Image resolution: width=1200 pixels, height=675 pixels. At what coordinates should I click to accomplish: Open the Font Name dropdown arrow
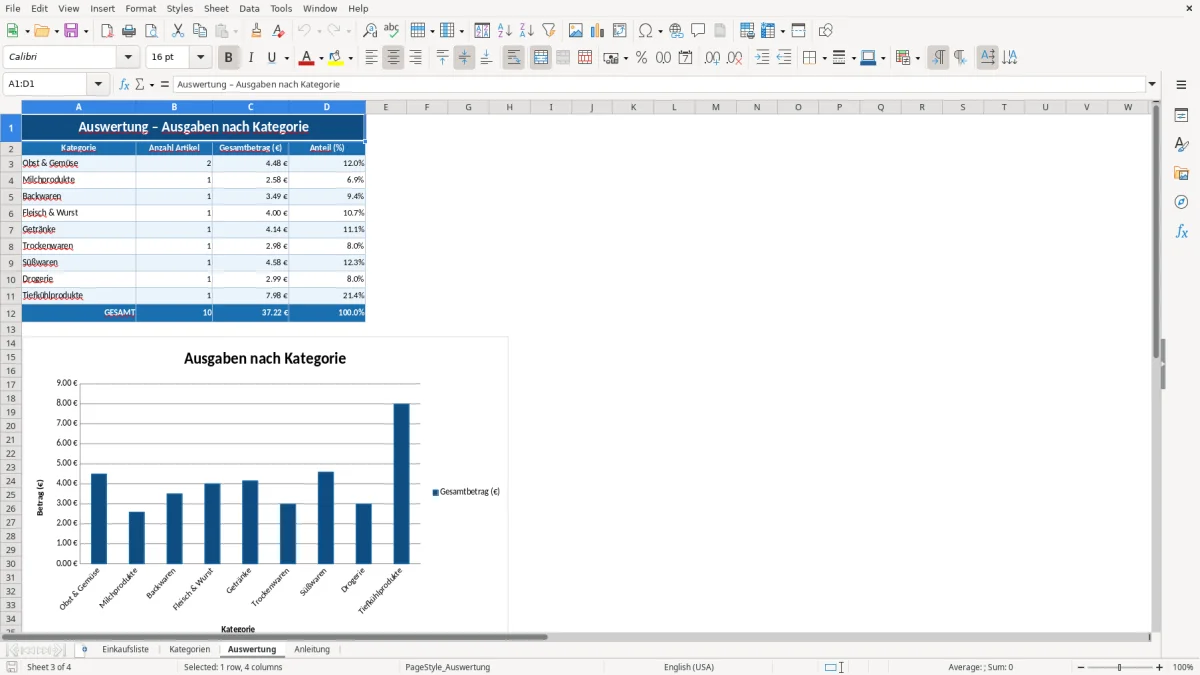pyautogui.click(x=127, y=58)
